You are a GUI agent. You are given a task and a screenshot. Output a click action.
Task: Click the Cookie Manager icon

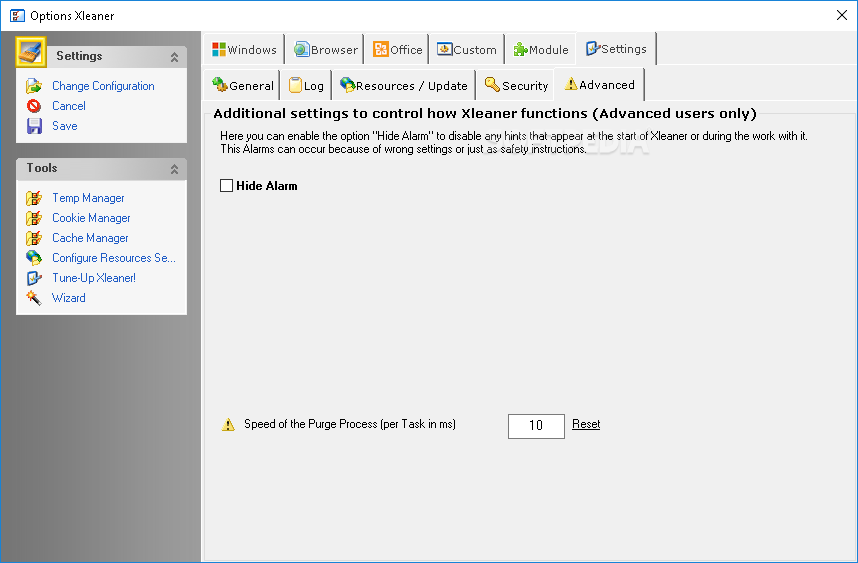click(x=34, y=218)
